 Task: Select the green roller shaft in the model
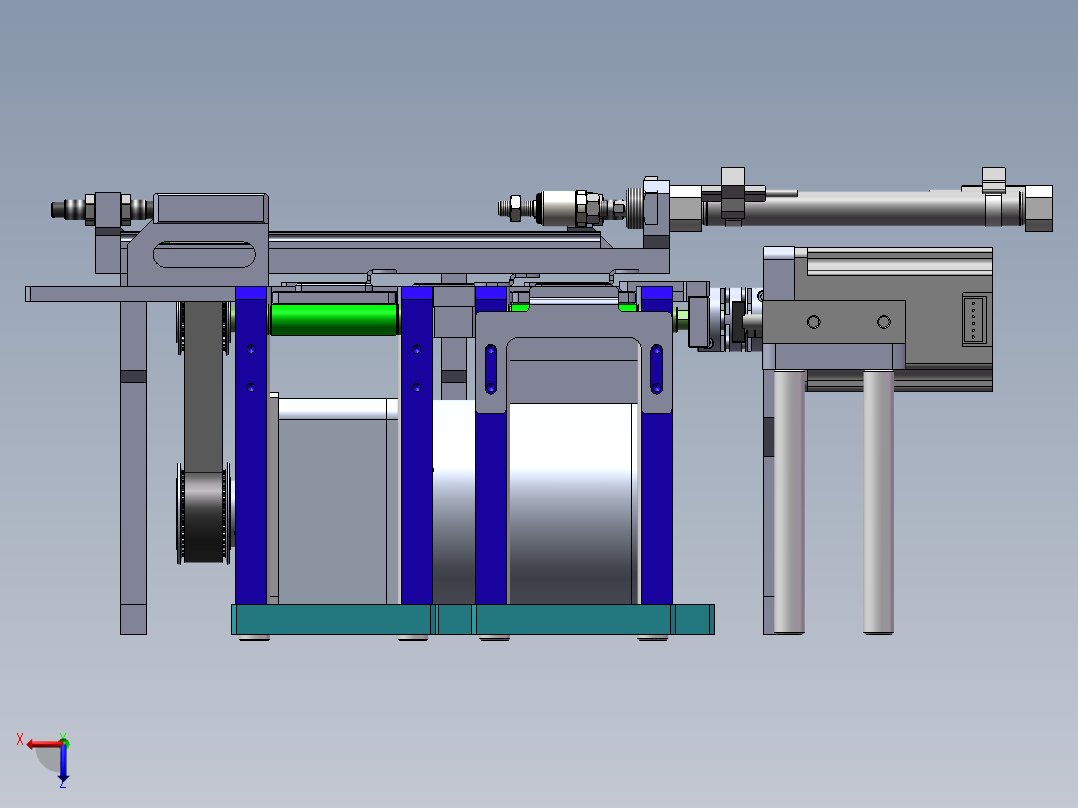(334, 319)
